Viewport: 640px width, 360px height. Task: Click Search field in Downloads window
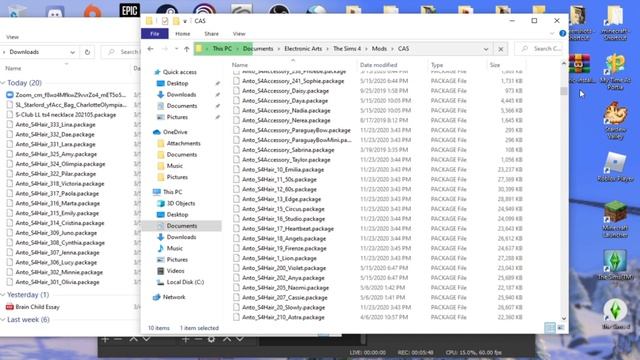(122, 52)
